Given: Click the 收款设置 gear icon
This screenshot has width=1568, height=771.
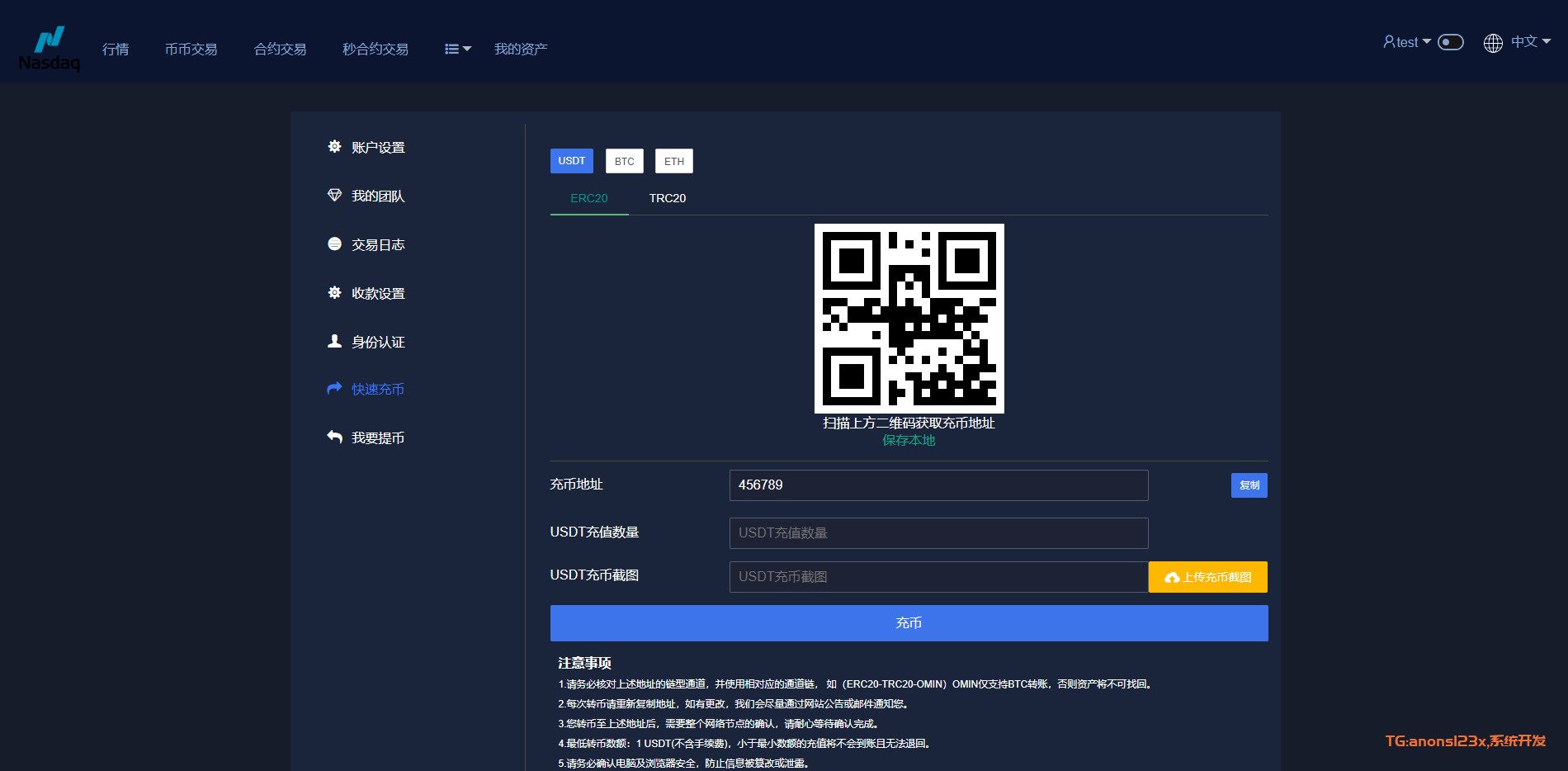Looking at the screenshot, I should (334, 292).
